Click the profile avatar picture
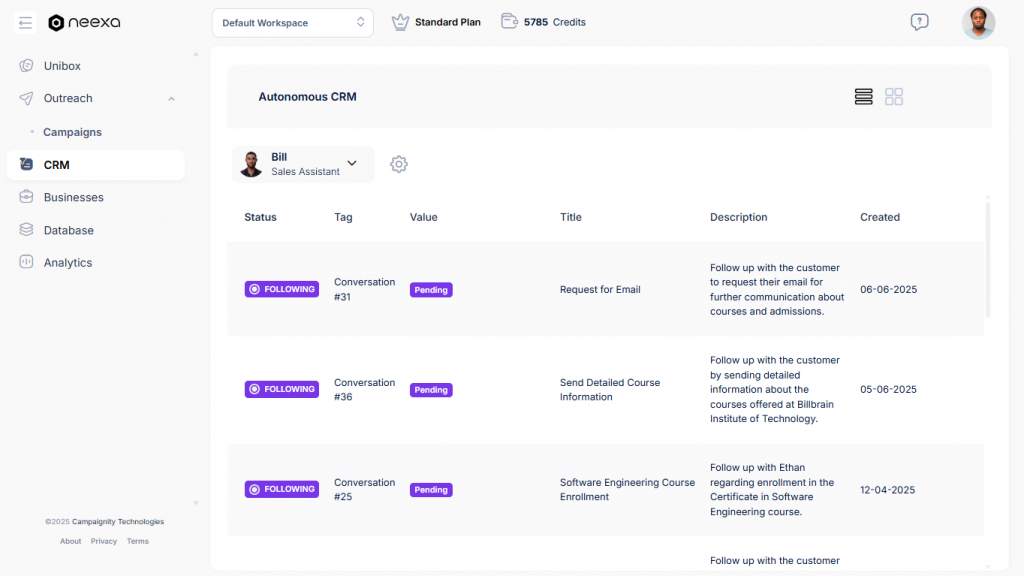The width and height of the screenshot is (1024, 576). [978, 22]
